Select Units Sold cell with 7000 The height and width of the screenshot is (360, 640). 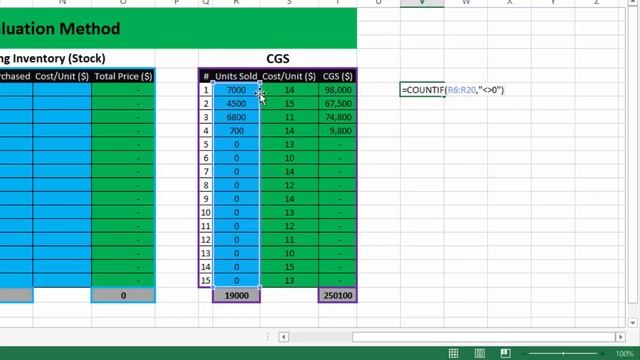236,90
